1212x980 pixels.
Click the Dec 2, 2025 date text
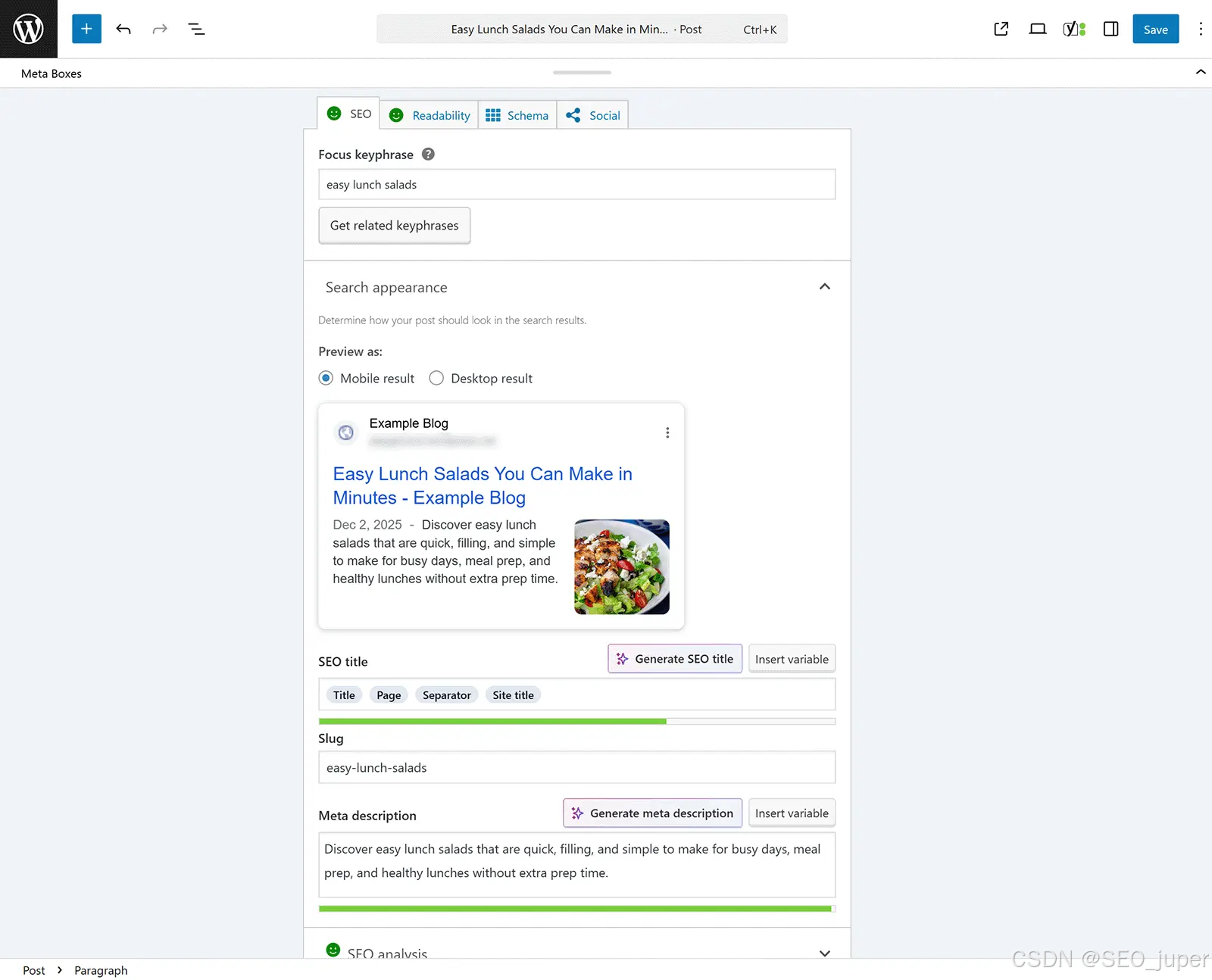[367, 524]
